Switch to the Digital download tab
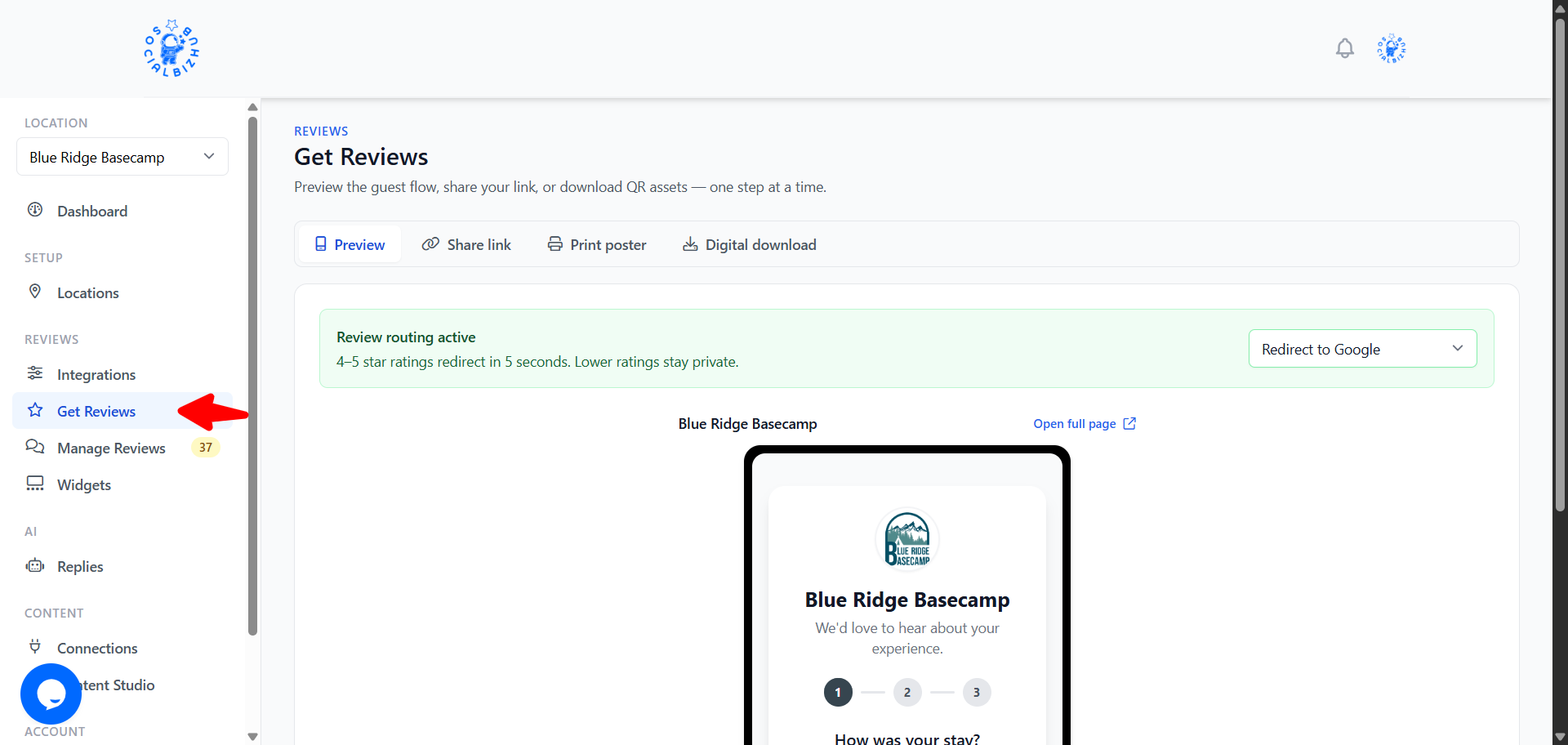 click(750, 244)
